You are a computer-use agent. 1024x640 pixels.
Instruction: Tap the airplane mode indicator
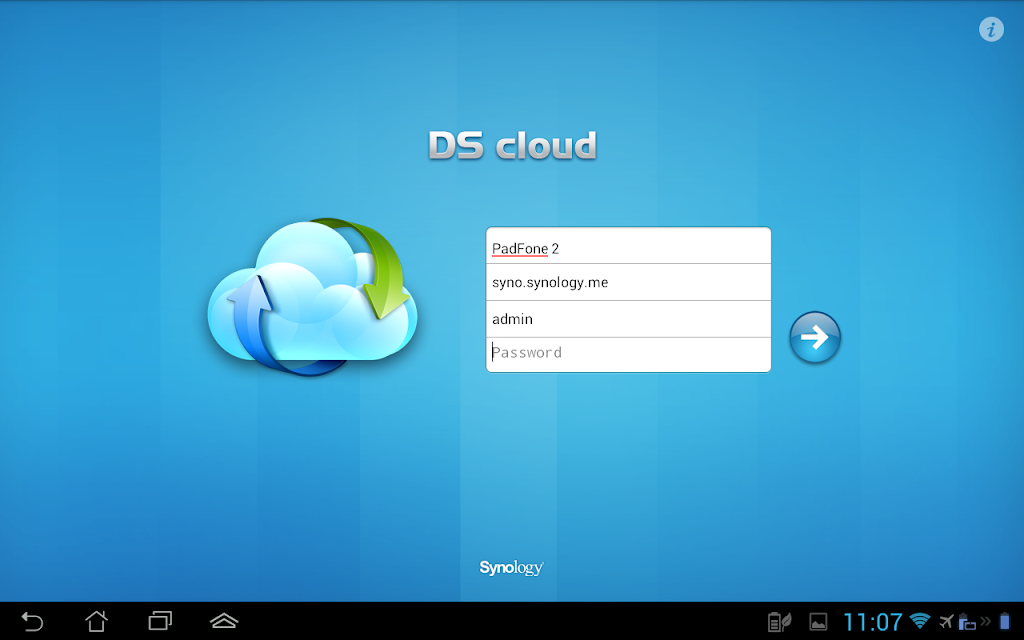click(946, 621)
